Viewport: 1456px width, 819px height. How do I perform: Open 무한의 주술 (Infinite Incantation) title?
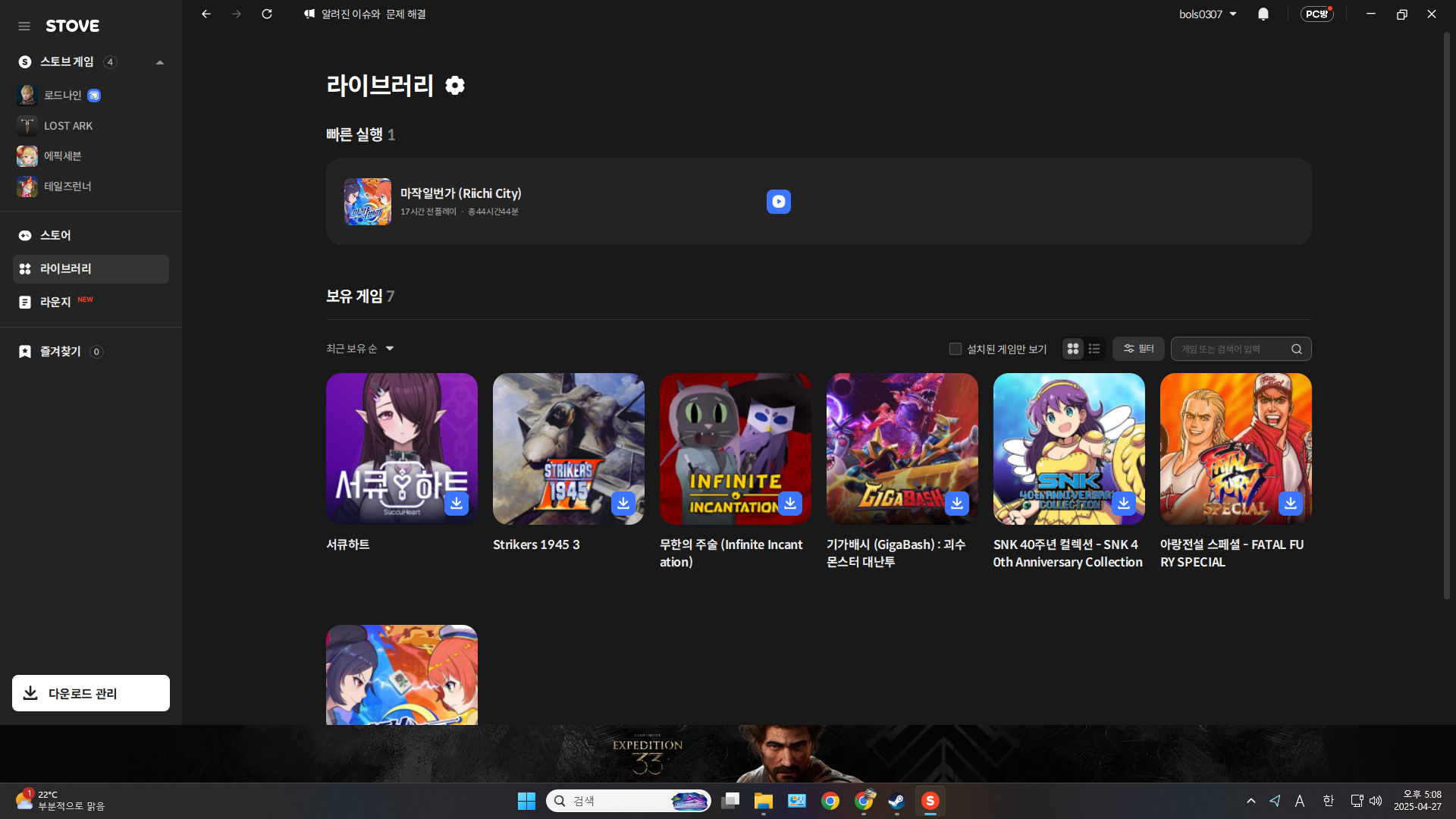tap(731, 554)
